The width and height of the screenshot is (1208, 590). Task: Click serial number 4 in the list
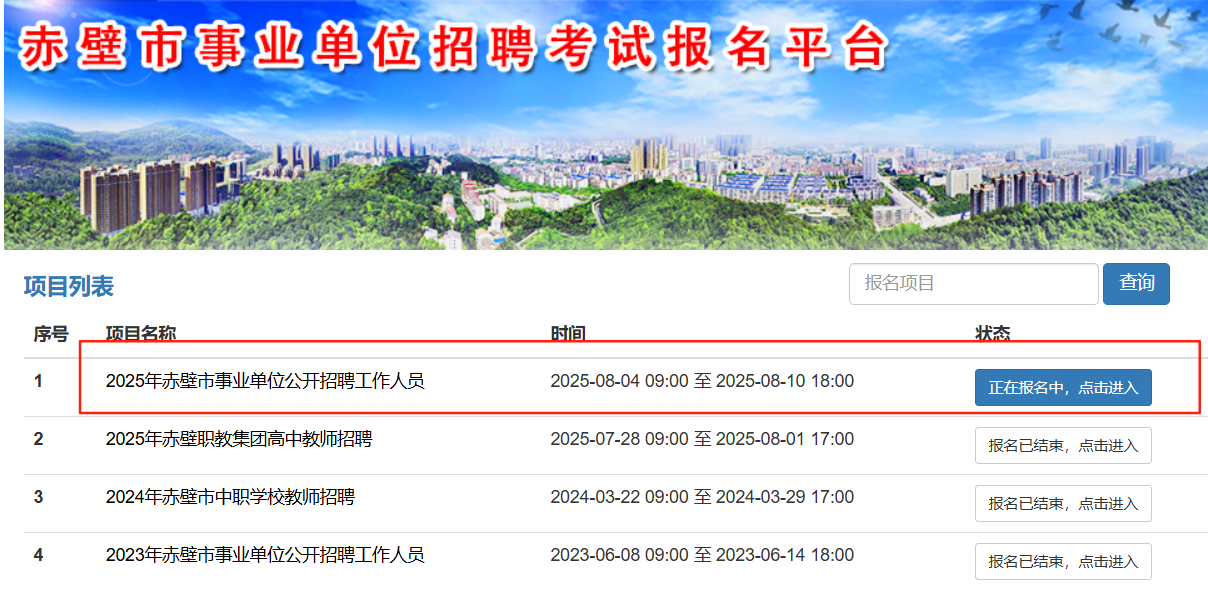(x=39, y=555)
